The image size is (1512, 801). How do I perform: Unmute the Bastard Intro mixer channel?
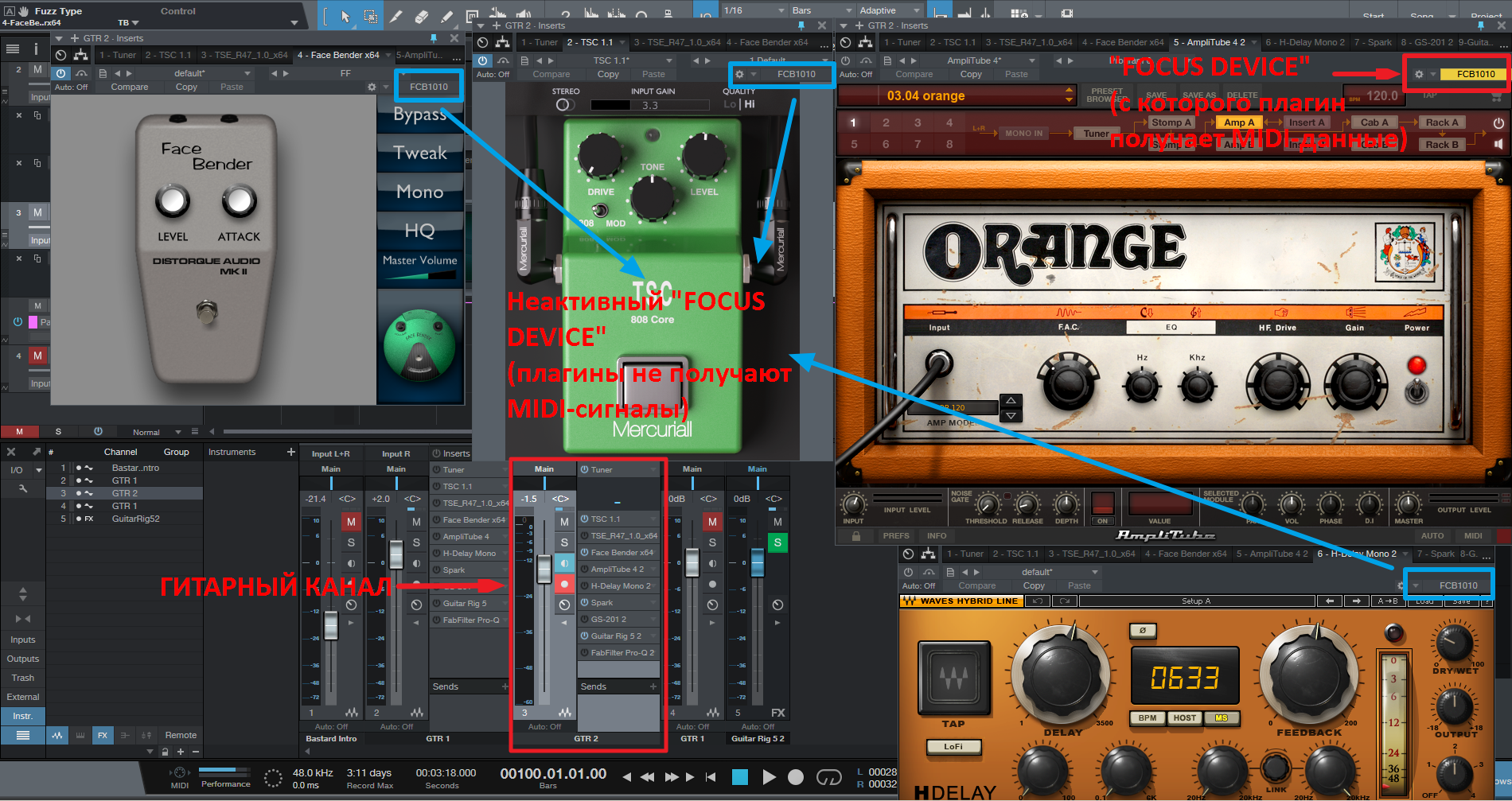pos(351,522)
